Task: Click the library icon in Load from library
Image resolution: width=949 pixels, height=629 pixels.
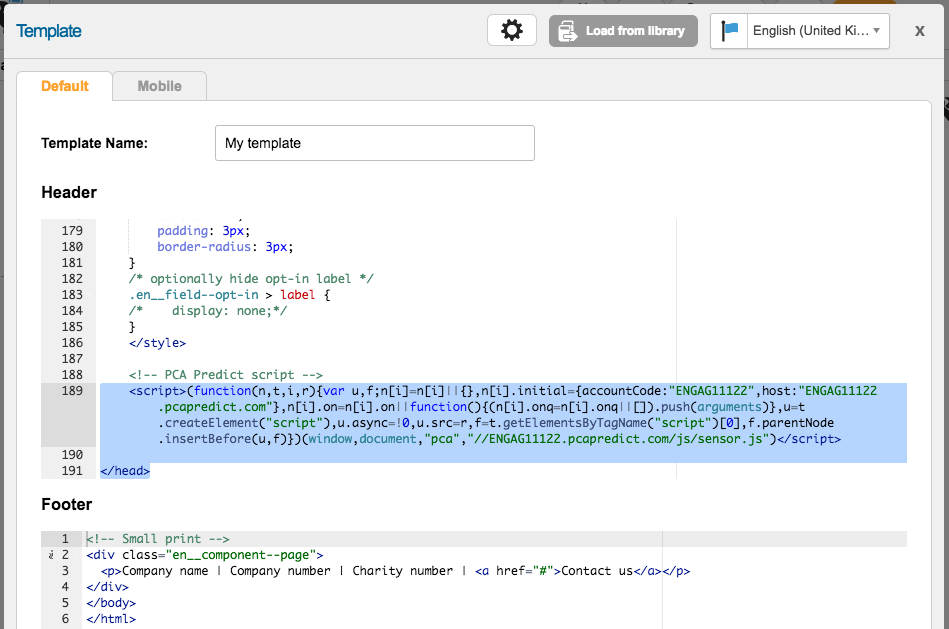Action: point(567,31)
